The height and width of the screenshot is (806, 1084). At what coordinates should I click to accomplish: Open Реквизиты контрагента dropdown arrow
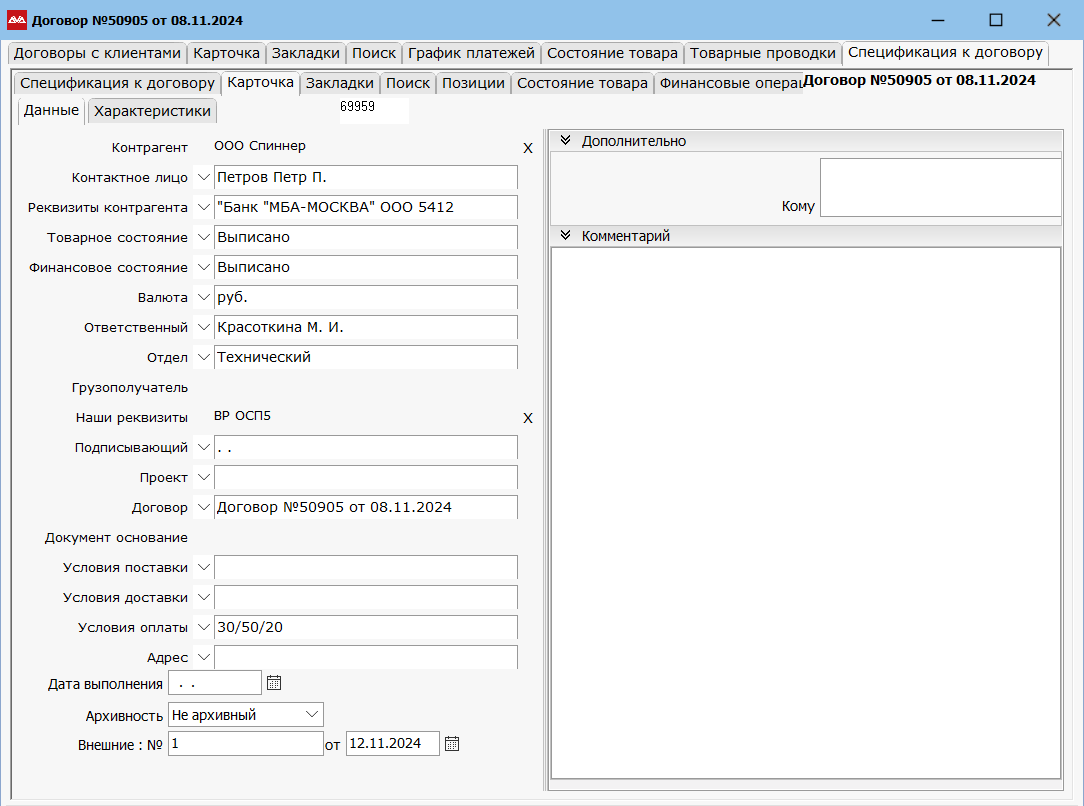[203, 207]
